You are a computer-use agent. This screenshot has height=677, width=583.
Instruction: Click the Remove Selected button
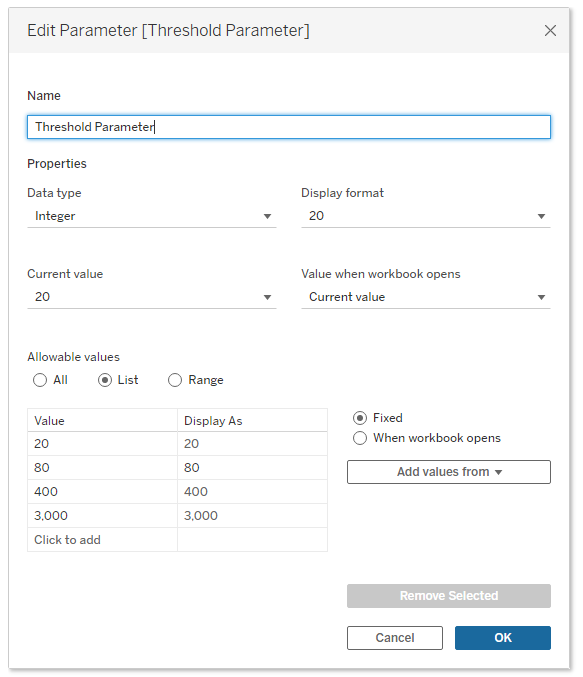coord(449,596)
